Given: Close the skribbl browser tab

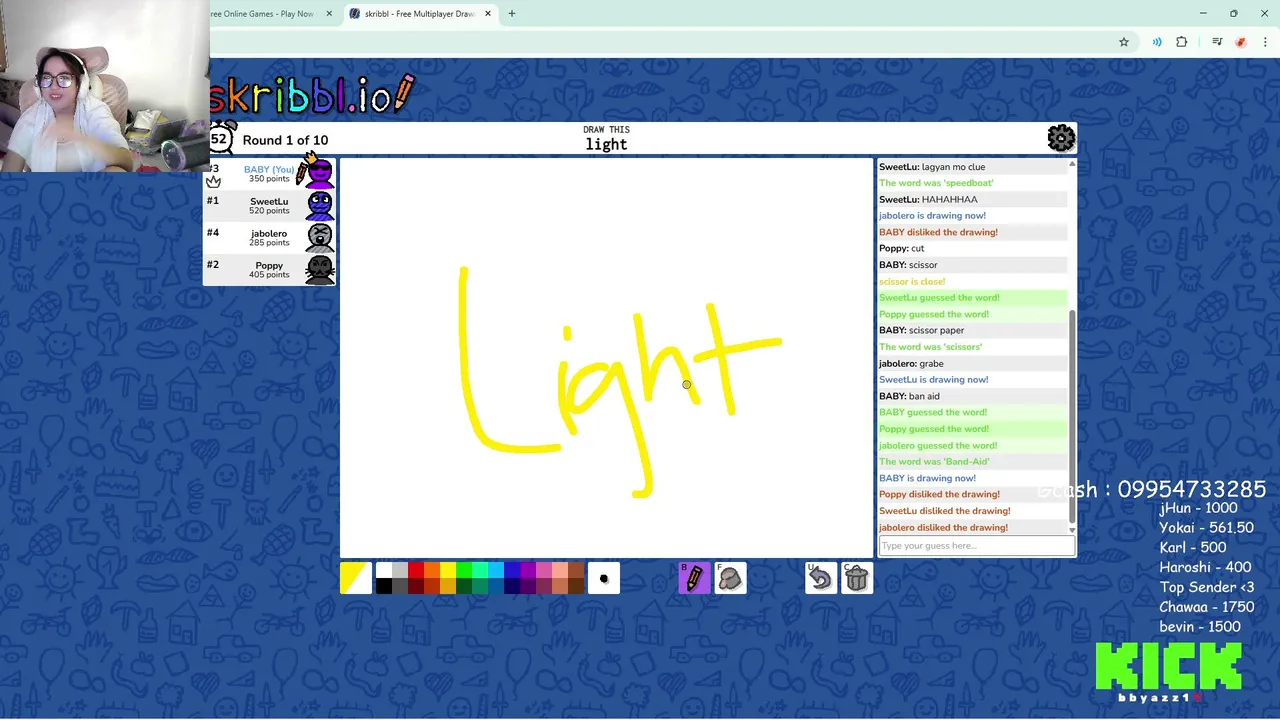Looking at the screenshot, I should click(487, 14).
